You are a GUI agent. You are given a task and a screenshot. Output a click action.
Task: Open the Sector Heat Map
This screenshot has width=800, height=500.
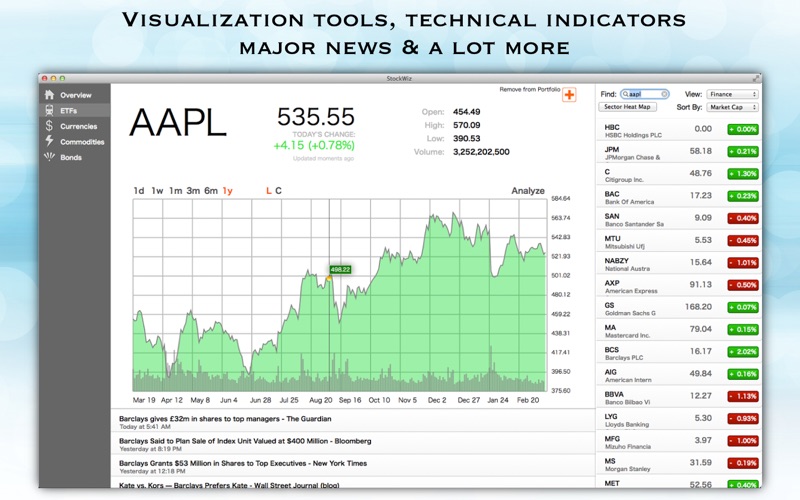[x=627, y=107]
